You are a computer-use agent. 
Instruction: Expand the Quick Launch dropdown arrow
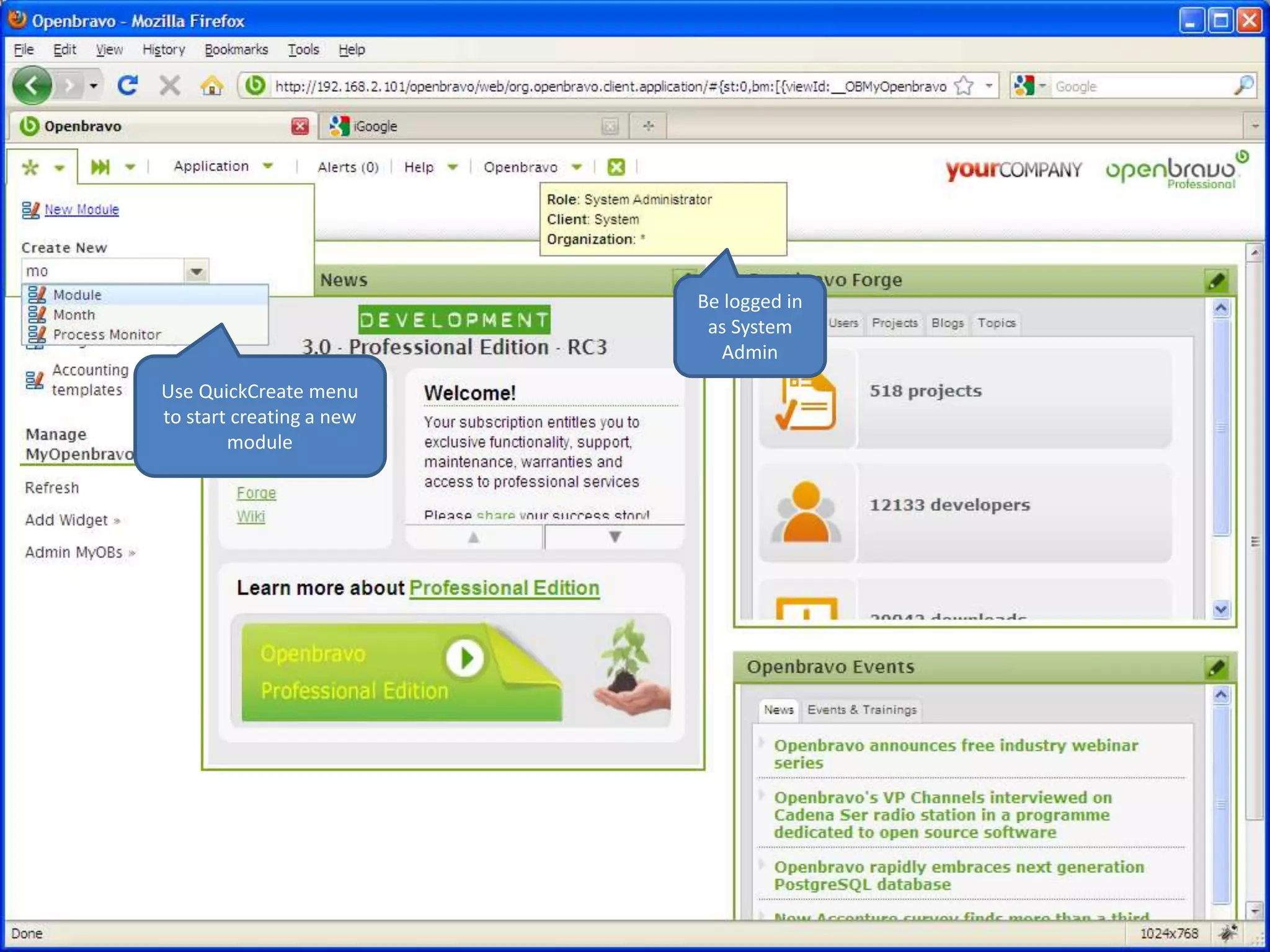point(130,167)
